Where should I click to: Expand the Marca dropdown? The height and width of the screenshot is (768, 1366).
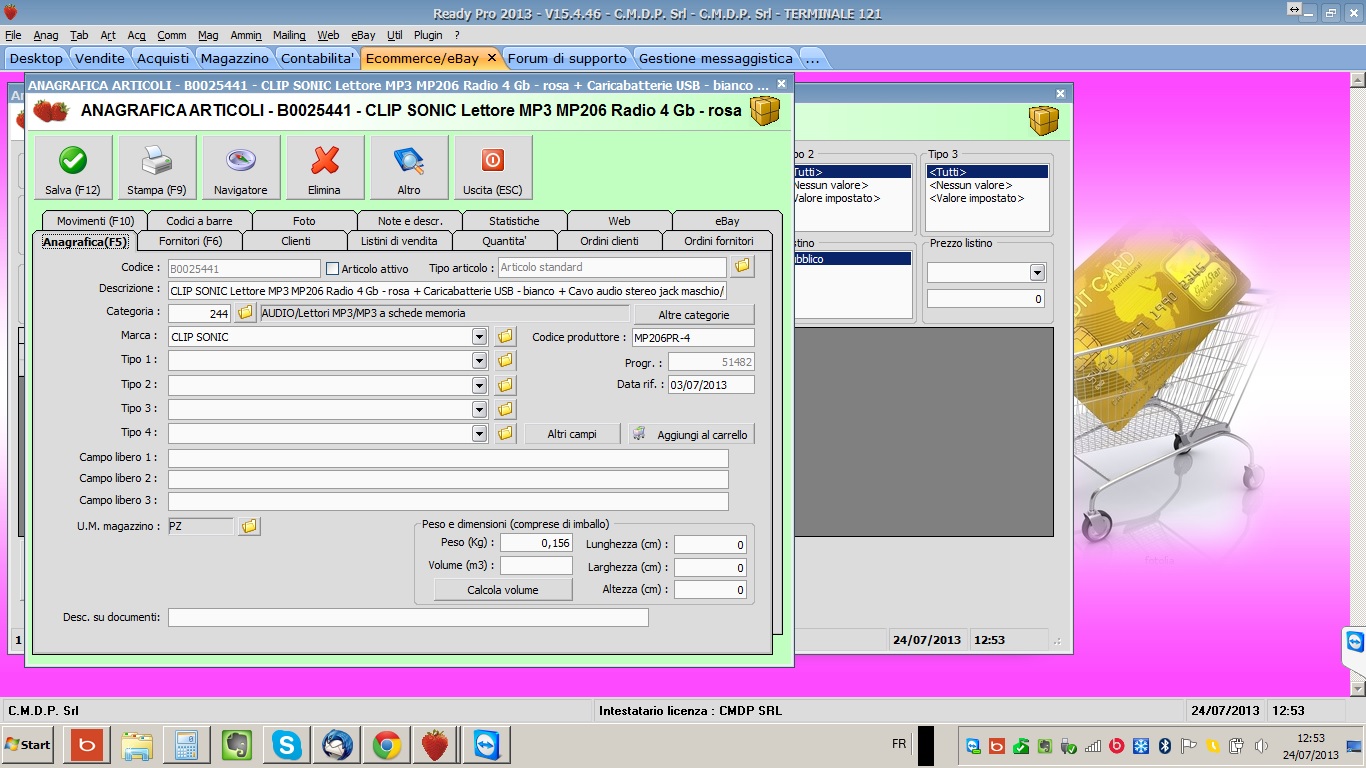479,337
